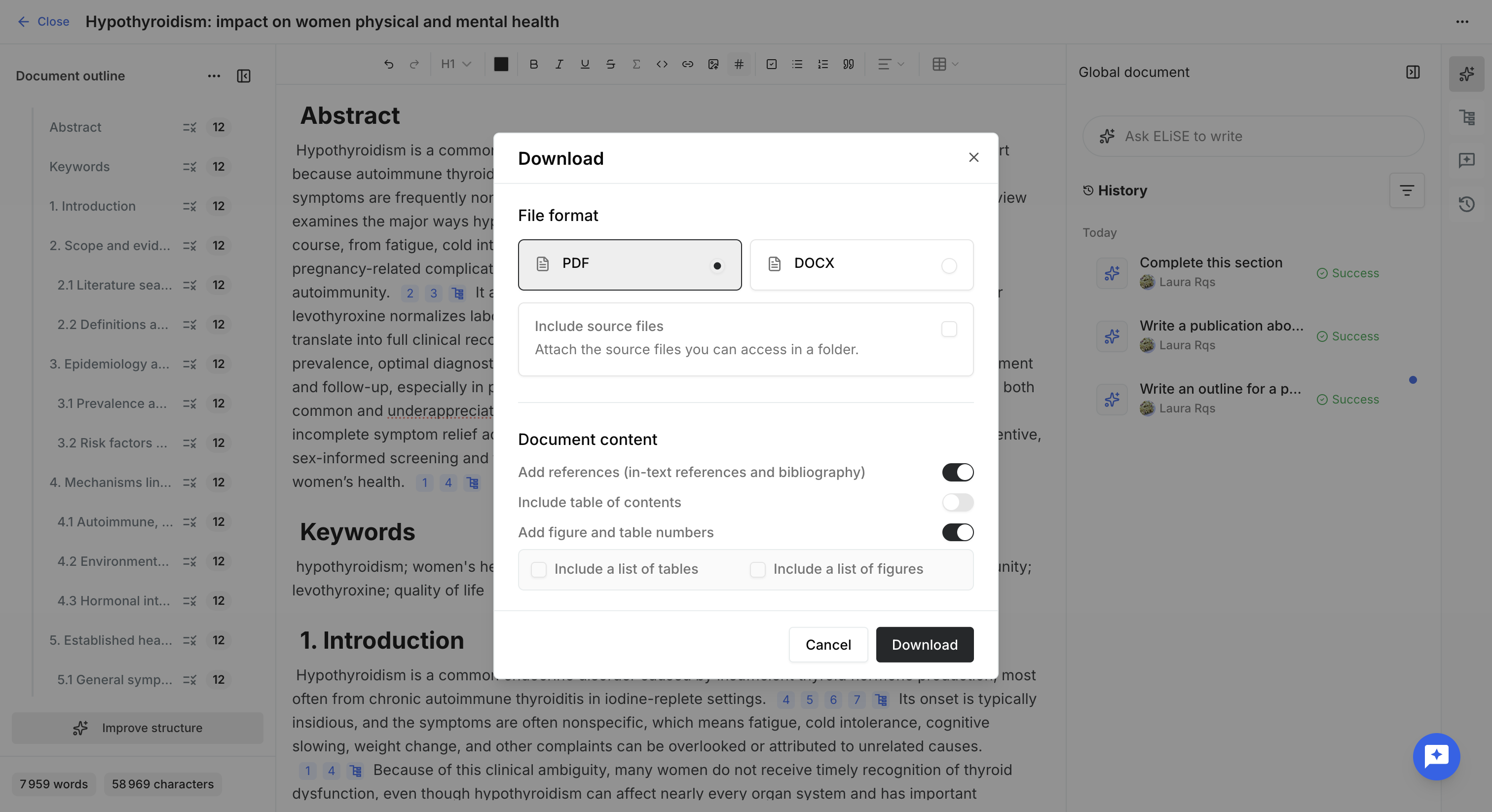Open the text alignment dropdown
The height and width of the screenshot is (812, 1492).
891,64
